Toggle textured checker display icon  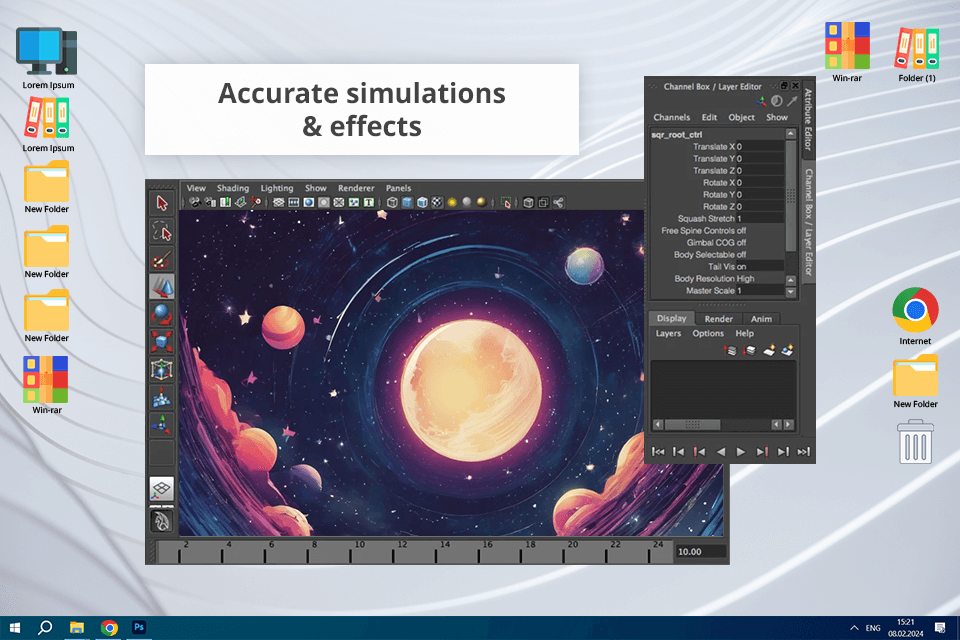pos(437,202)
